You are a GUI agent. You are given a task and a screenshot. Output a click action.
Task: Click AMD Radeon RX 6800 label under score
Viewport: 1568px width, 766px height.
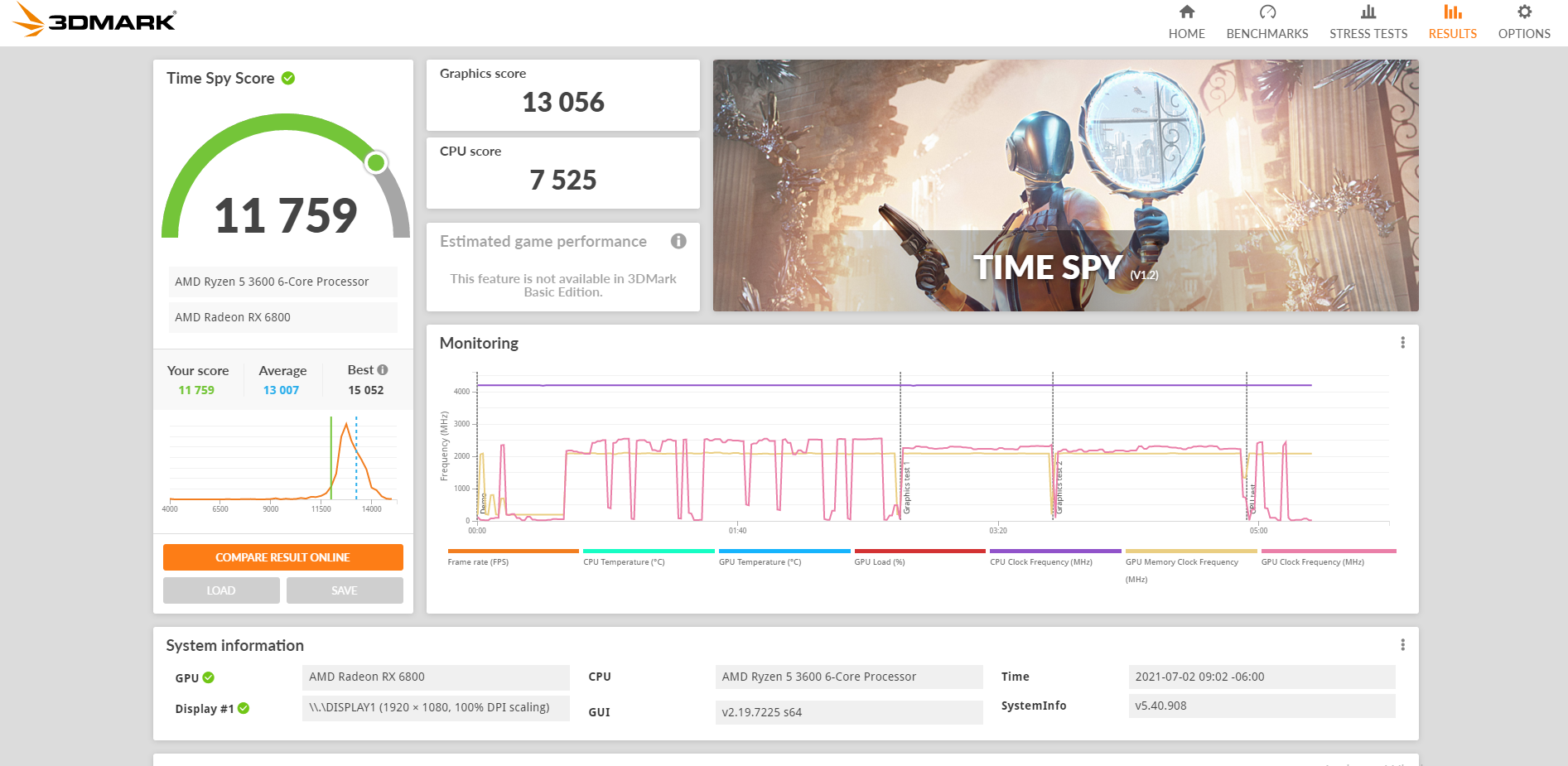283,317
